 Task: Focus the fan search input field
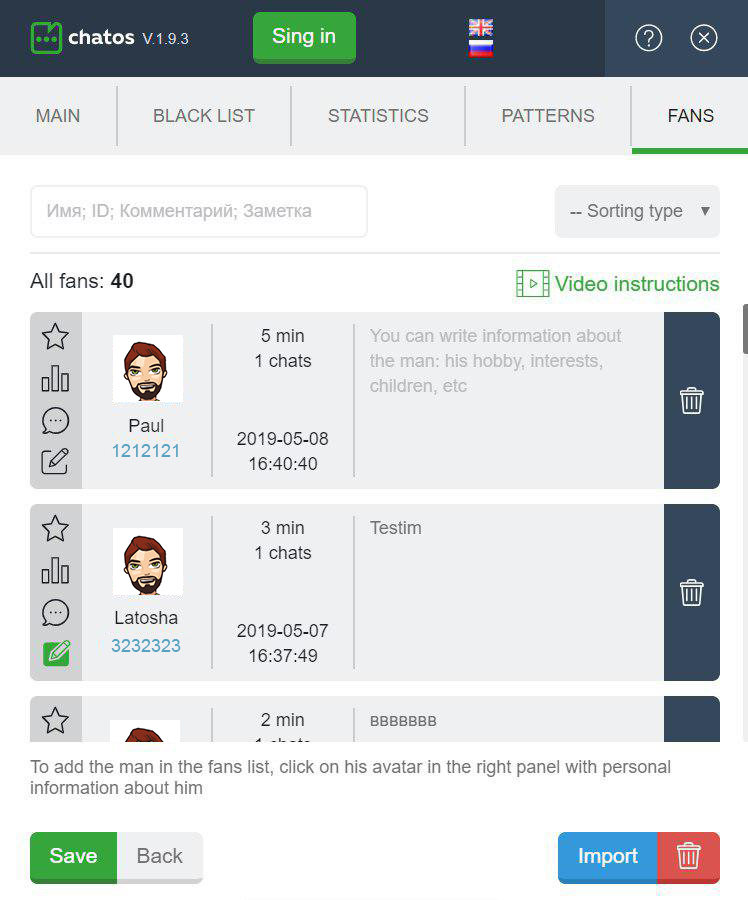199,211
